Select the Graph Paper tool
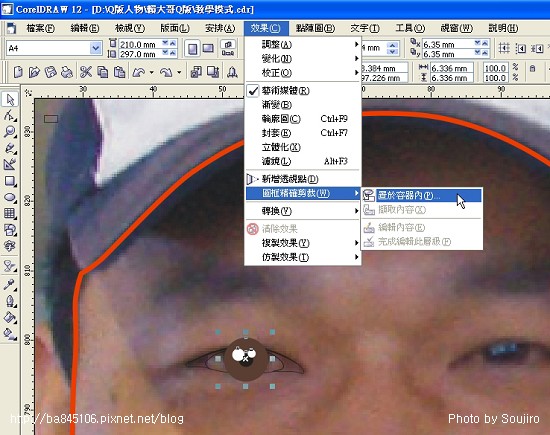The width and height of the screenshot is (550, 435). click(x=10, y=213)
